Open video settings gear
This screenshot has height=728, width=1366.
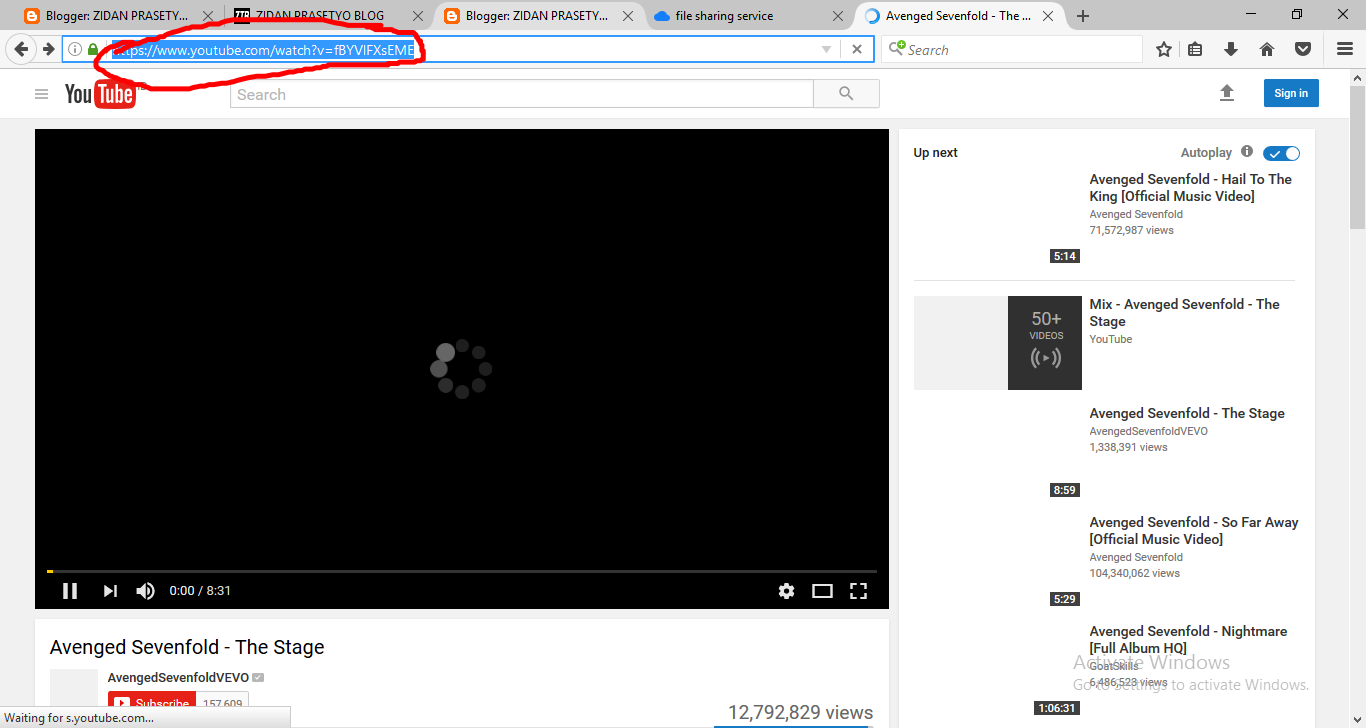786,591
